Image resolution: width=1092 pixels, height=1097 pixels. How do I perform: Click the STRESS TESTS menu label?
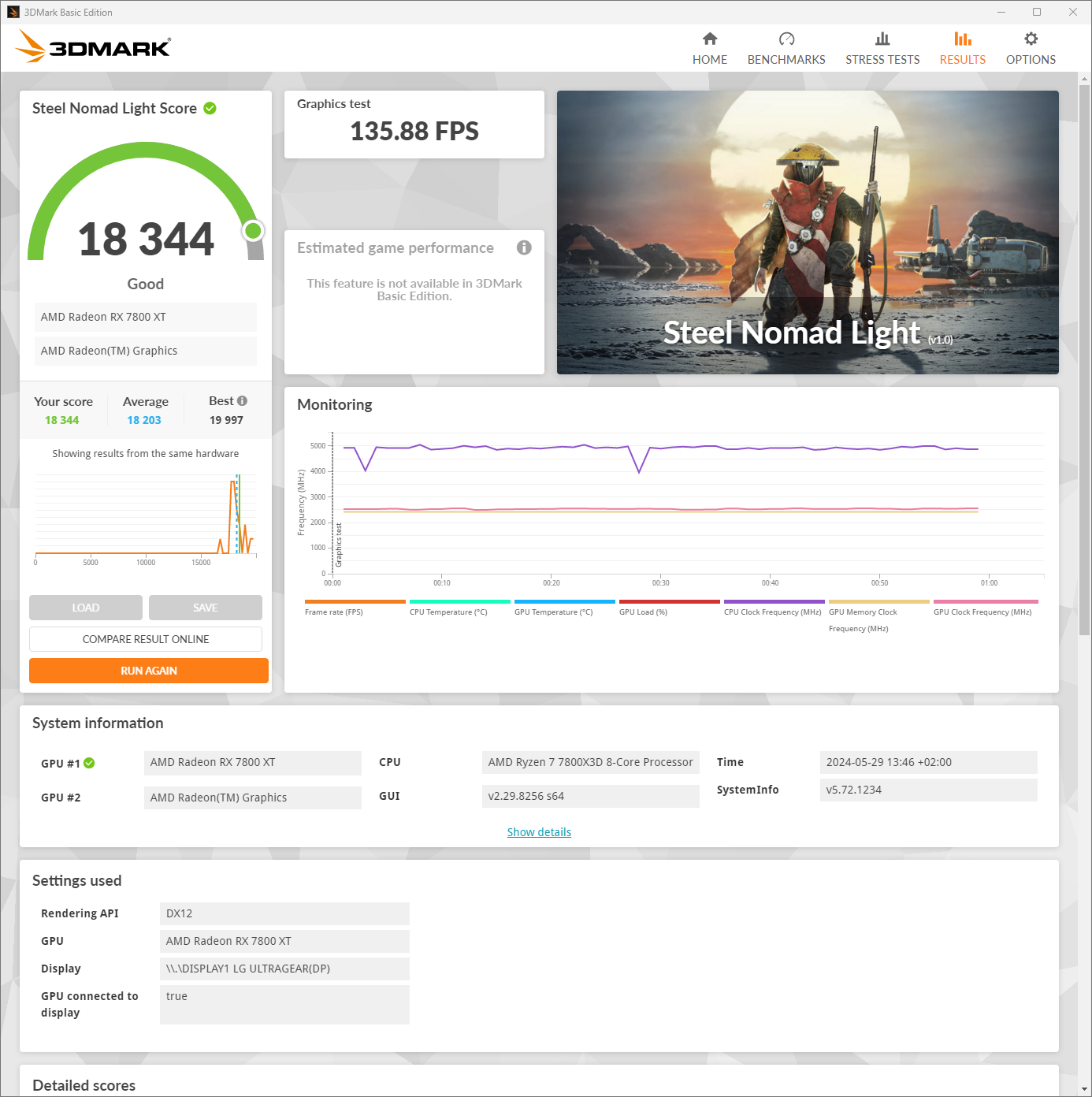pos(882,60)
